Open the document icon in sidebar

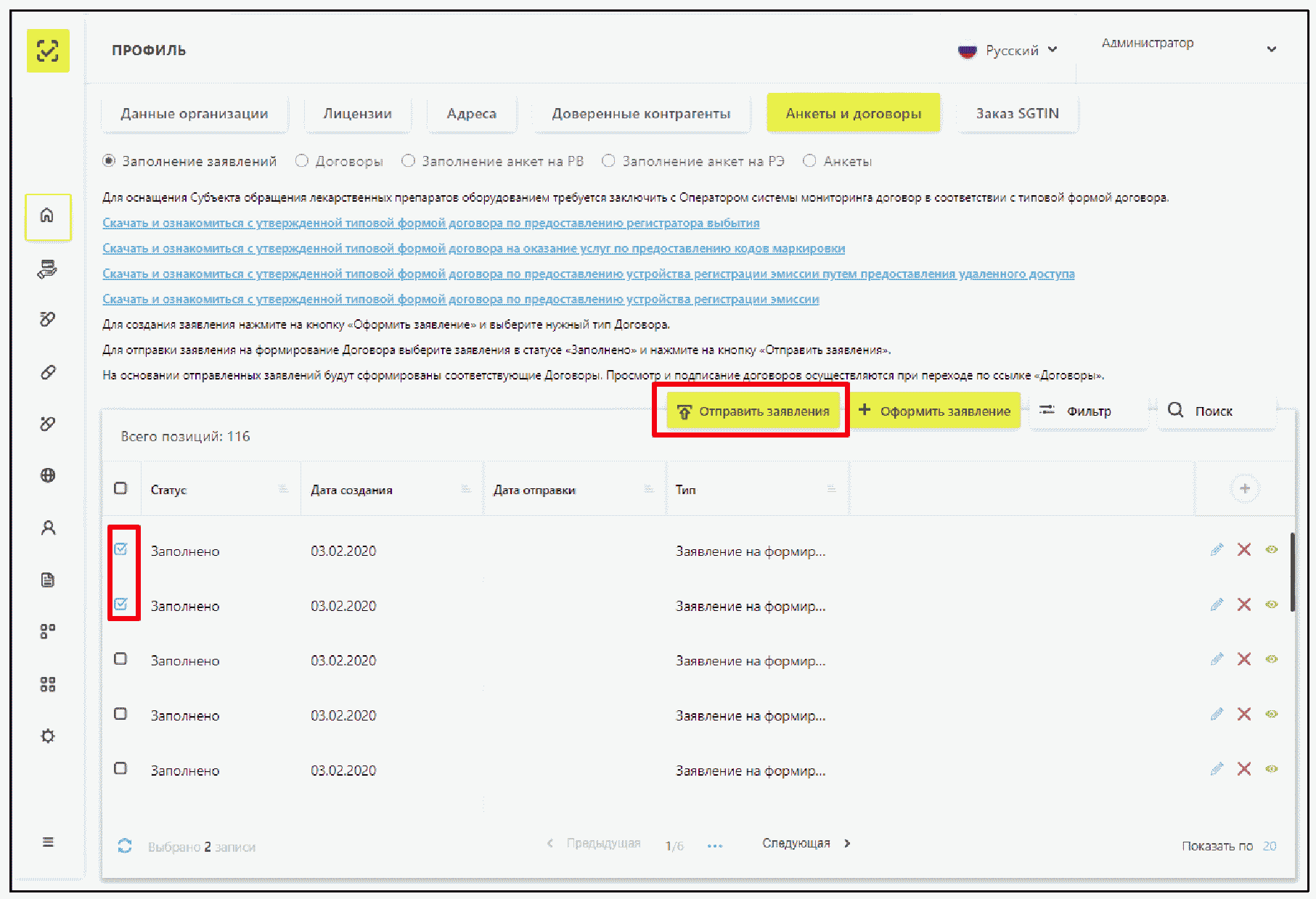point(48,580)
